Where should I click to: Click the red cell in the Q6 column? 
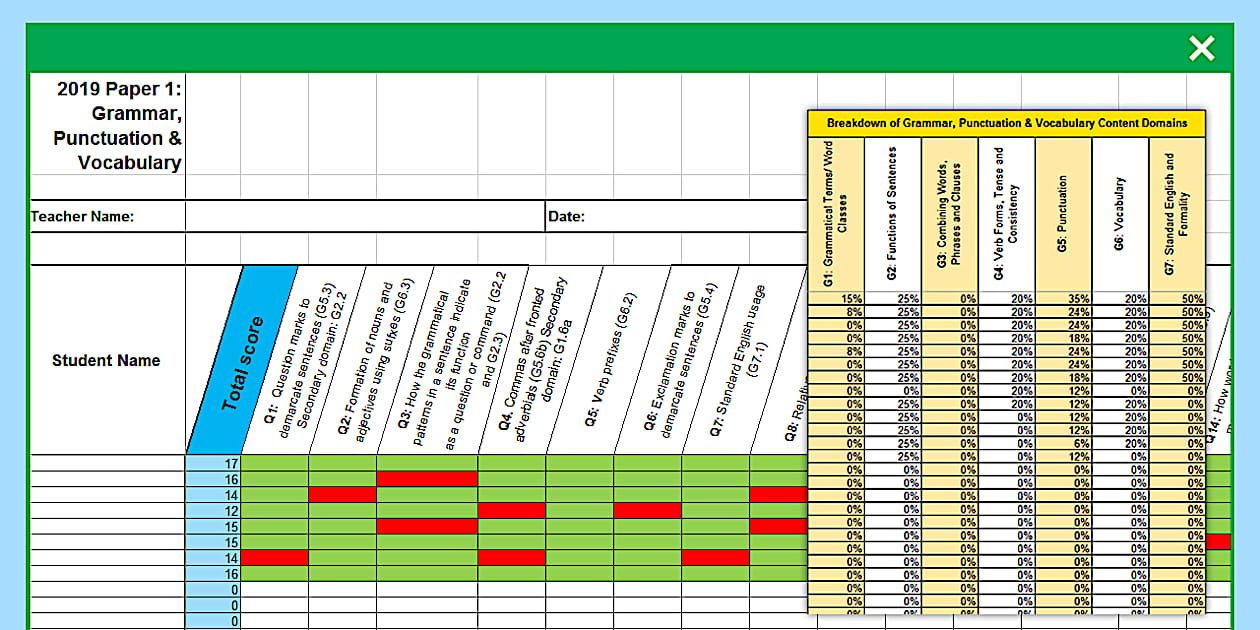pos(647,511)
